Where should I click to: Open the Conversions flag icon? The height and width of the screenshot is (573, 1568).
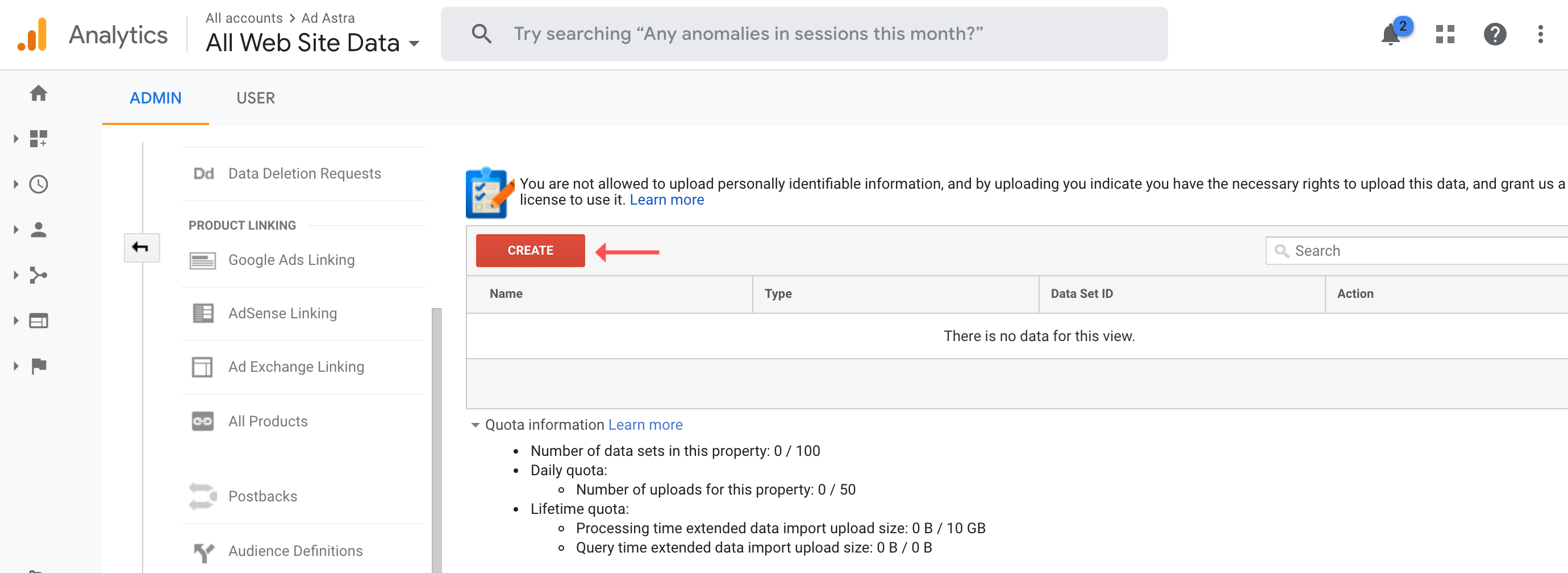(x=39, y=366)
